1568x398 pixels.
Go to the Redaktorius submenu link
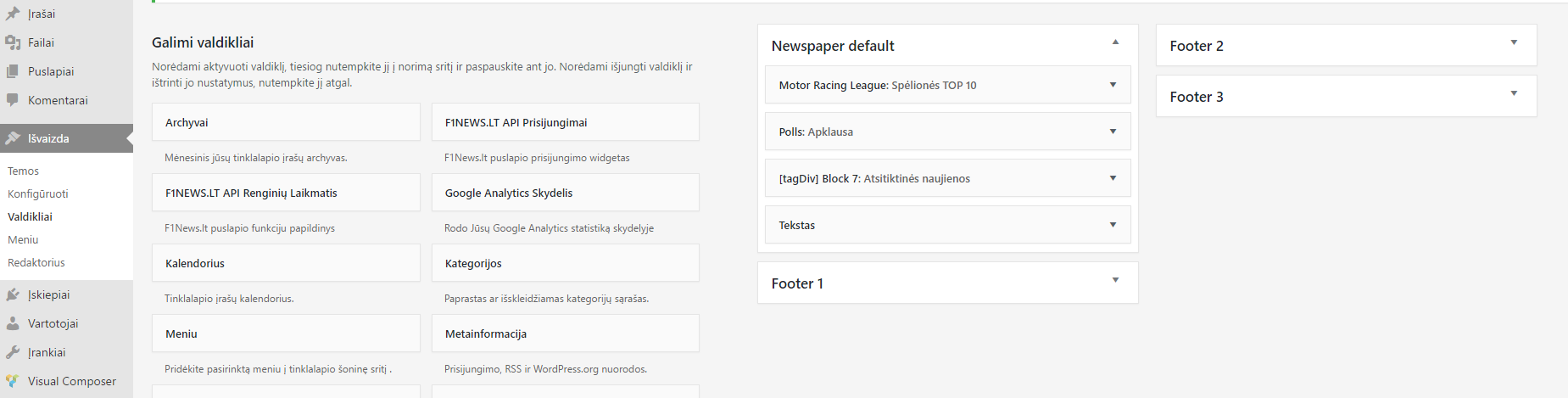(x=36, y=262)
